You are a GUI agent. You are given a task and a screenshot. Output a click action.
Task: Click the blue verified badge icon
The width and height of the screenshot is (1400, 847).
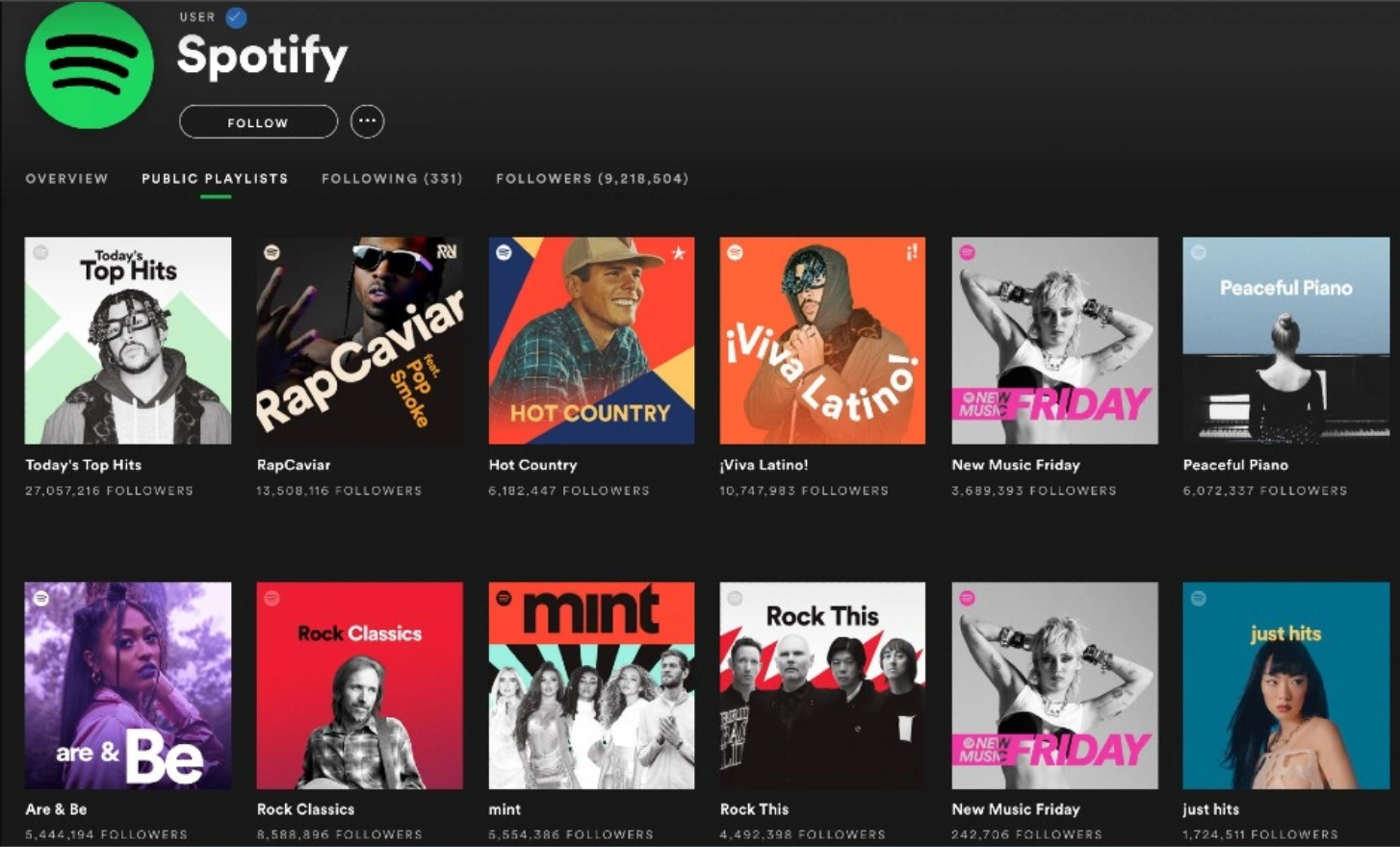click(x=236, y=17)
